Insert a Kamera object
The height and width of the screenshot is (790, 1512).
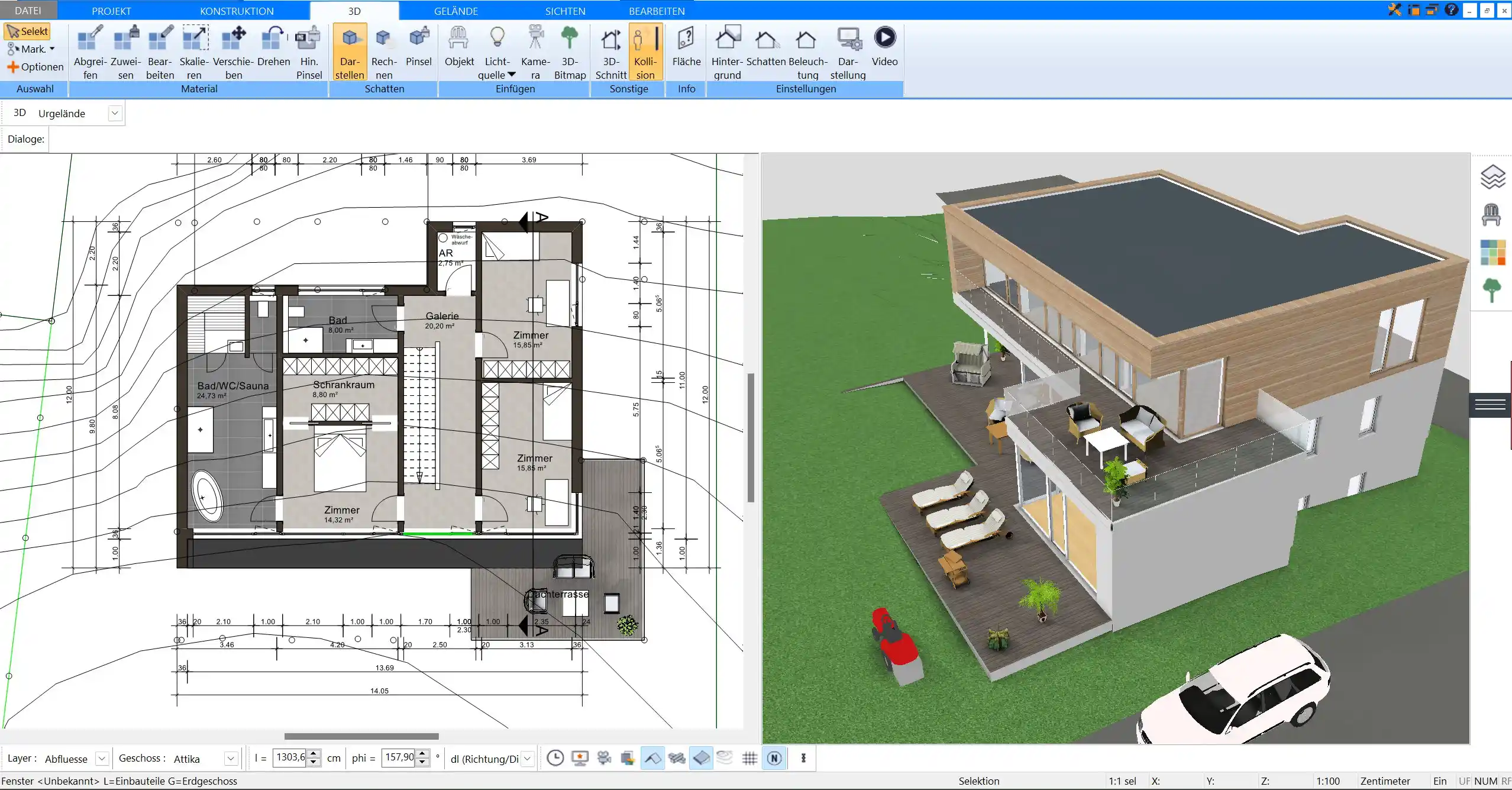tap(535, 52)
